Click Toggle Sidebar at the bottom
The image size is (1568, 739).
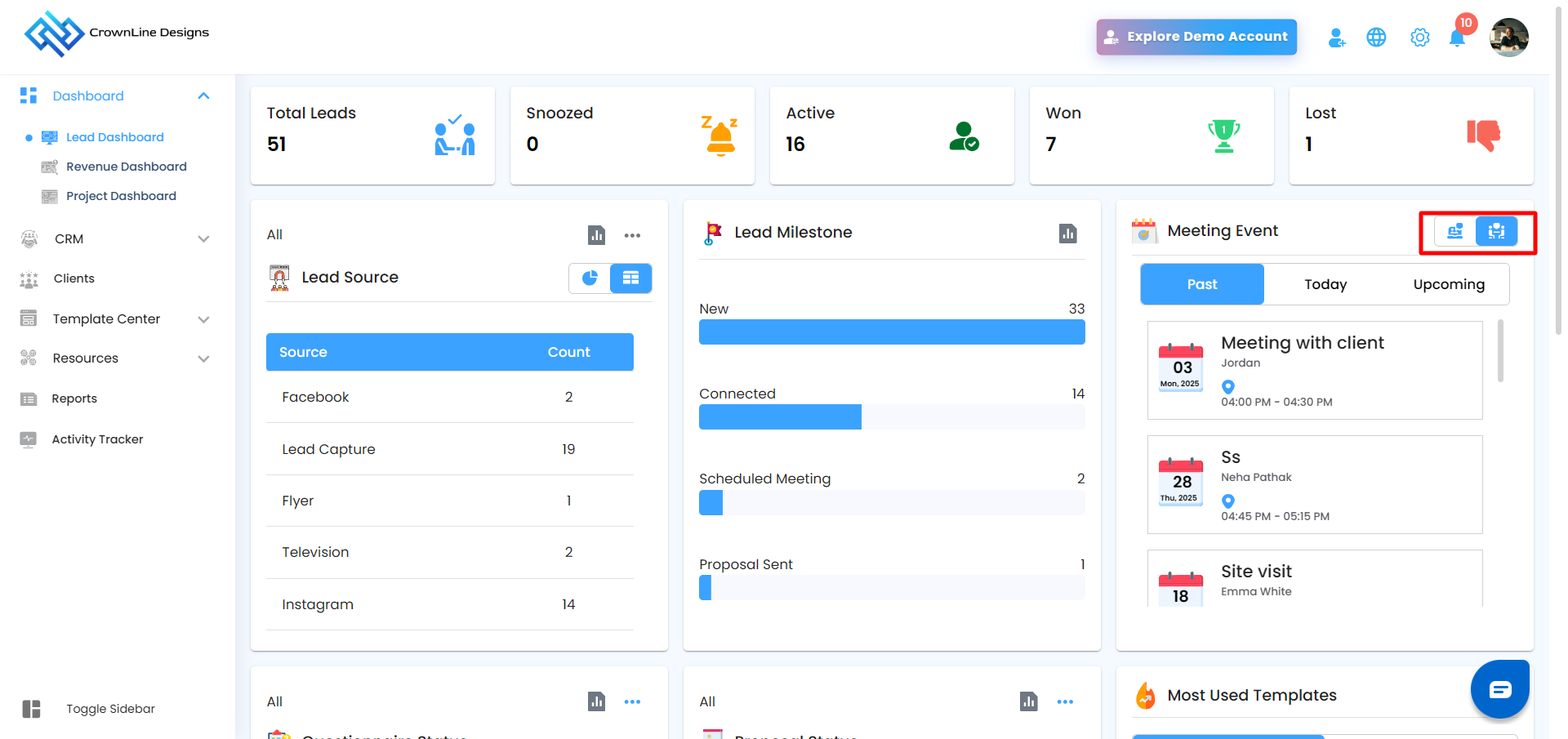[110, 709]
